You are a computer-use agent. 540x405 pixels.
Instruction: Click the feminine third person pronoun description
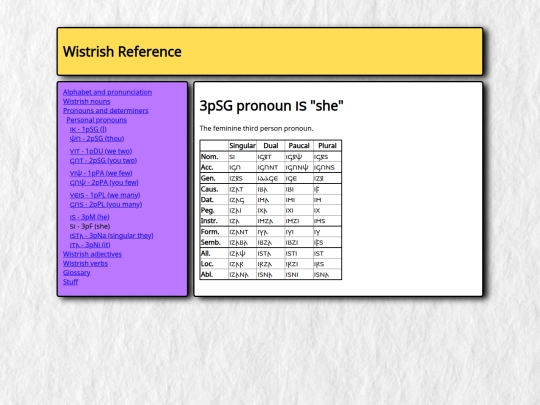point(257,128)
